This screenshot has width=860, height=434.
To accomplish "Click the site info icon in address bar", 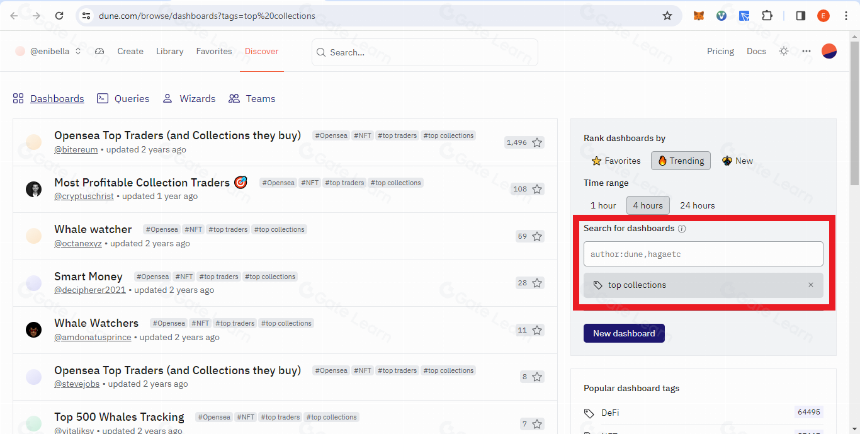I will [86, 16].
